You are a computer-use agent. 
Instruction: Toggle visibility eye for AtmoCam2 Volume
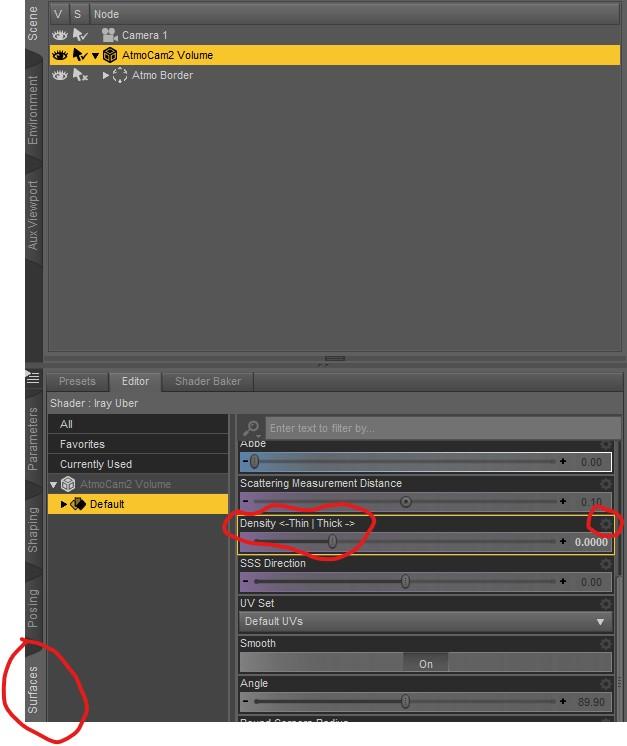60,55
